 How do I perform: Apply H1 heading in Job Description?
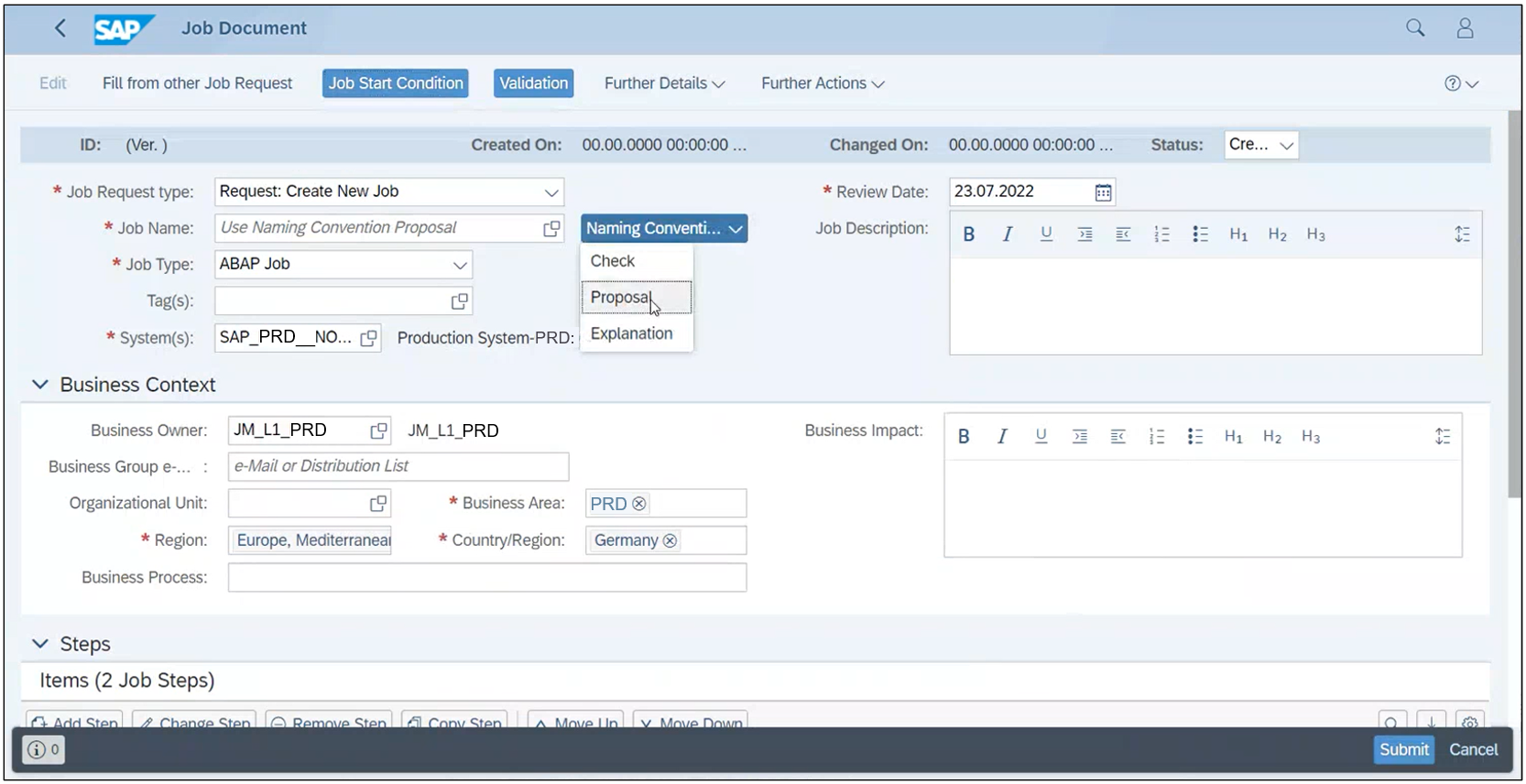tap(1238, 234)
